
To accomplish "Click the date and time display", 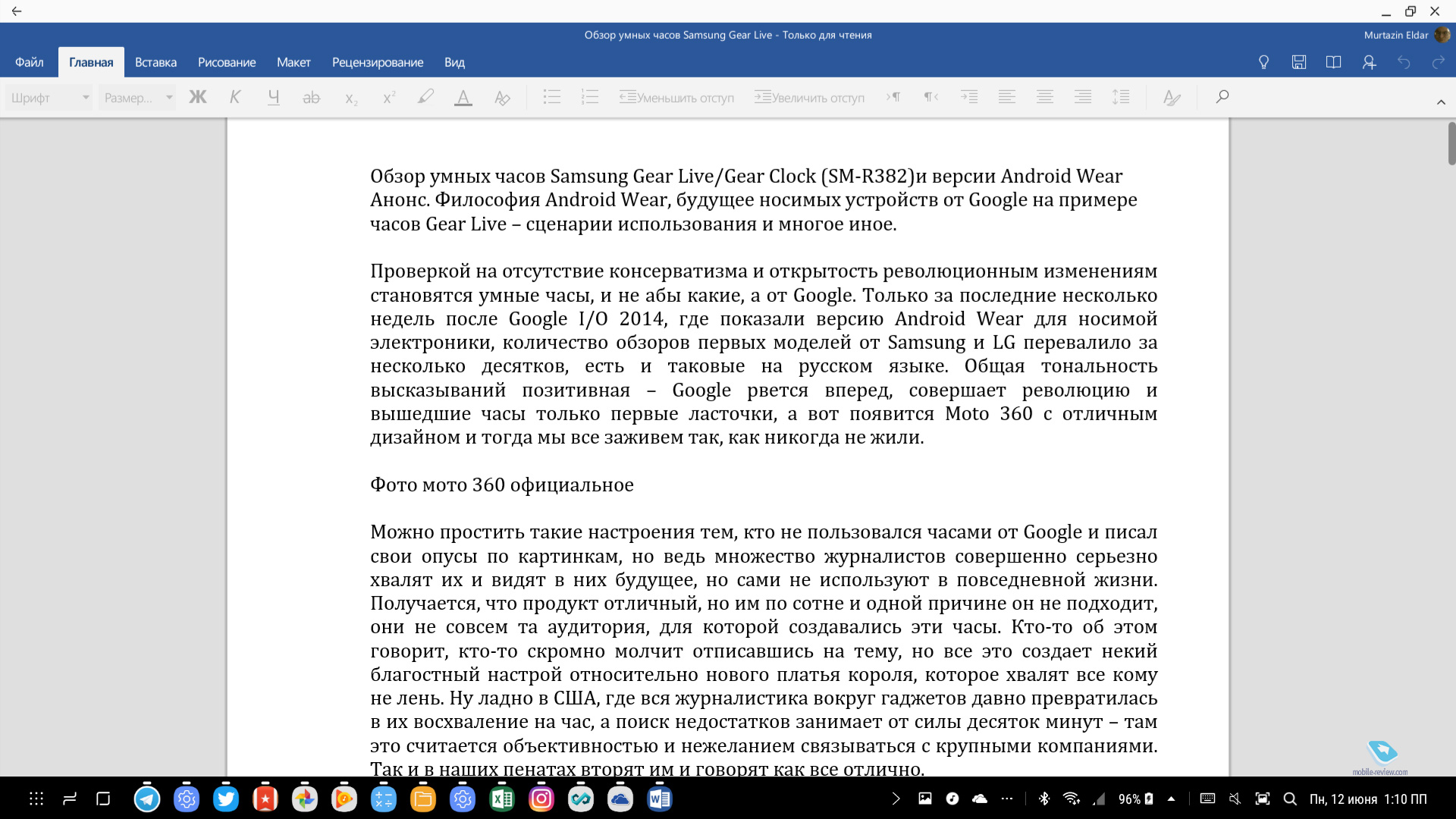I will [x=1368, y=799].
